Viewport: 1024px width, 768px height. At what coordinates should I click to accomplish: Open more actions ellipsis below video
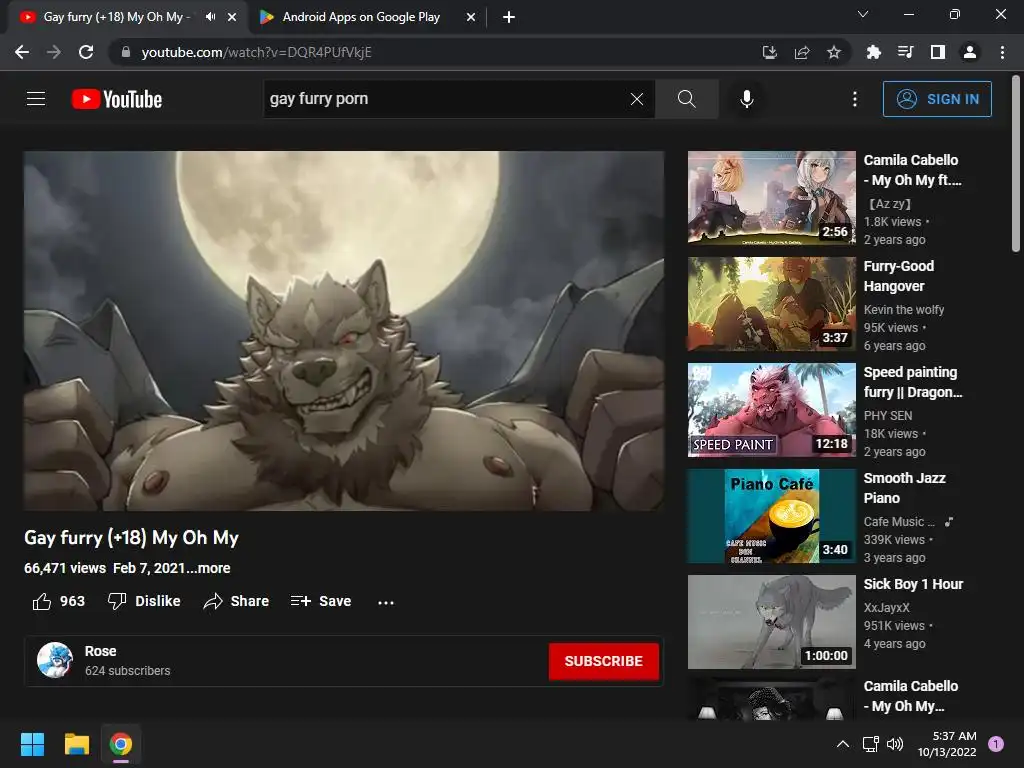[x=386, y=602]
